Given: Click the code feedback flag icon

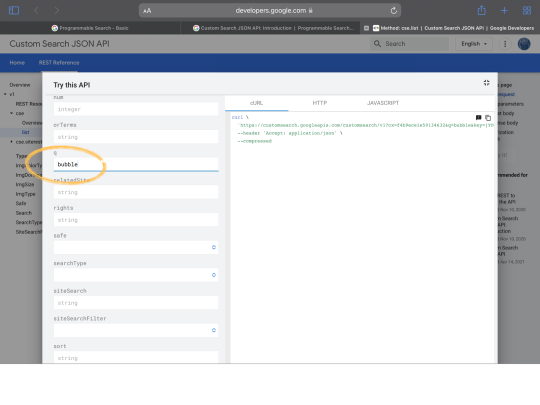Looking at the screenshot, I should point(478,118).
